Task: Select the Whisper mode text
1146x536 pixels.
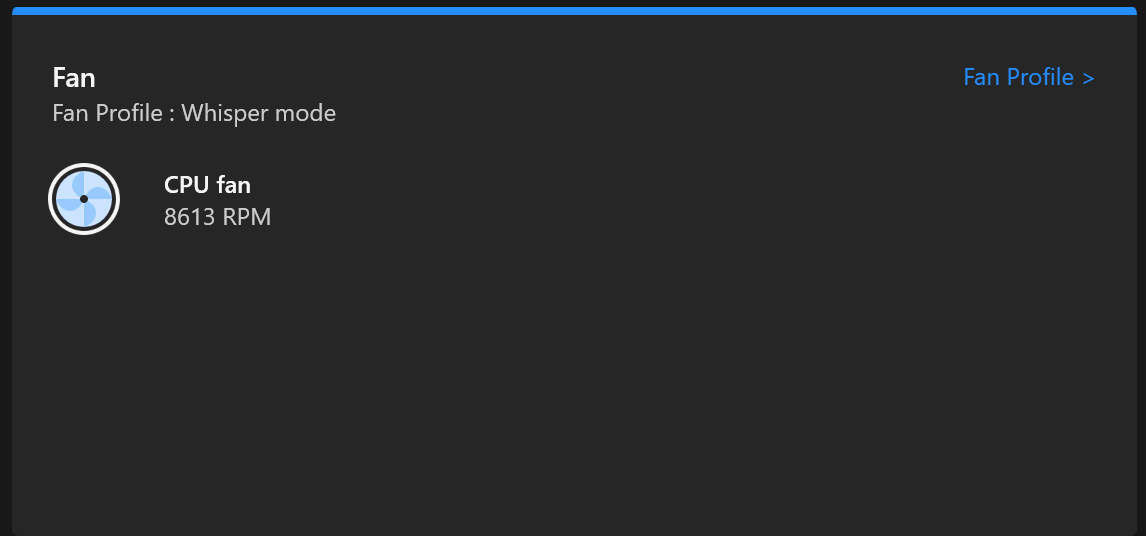Action: pos(259,113)
